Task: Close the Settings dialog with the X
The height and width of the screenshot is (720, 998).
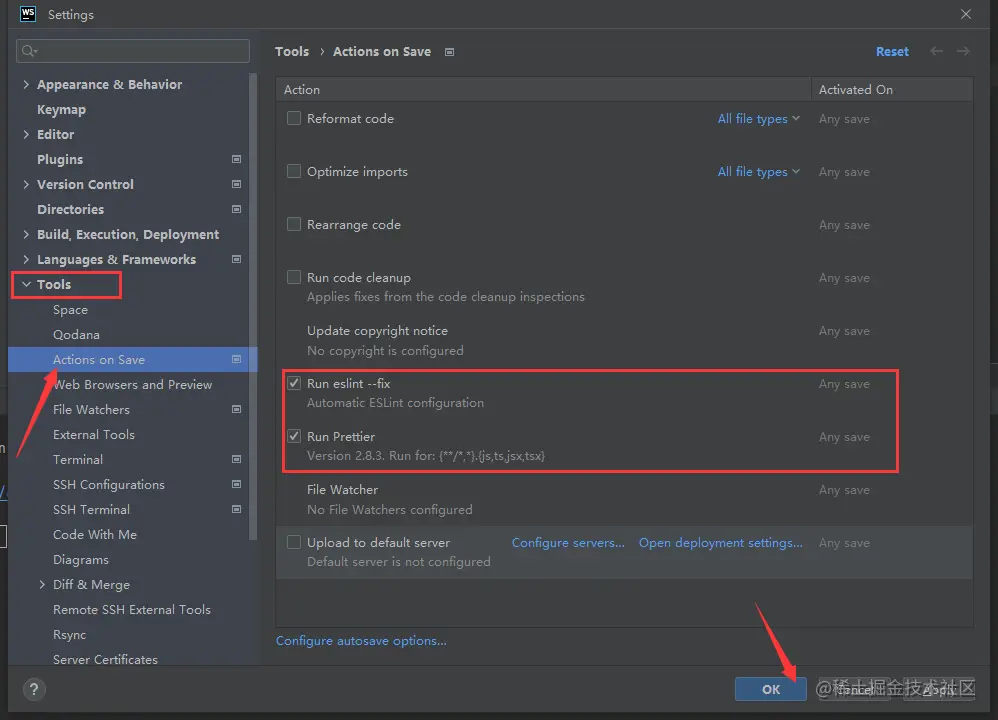Action: pyautogui.click(x=966, y=14)
